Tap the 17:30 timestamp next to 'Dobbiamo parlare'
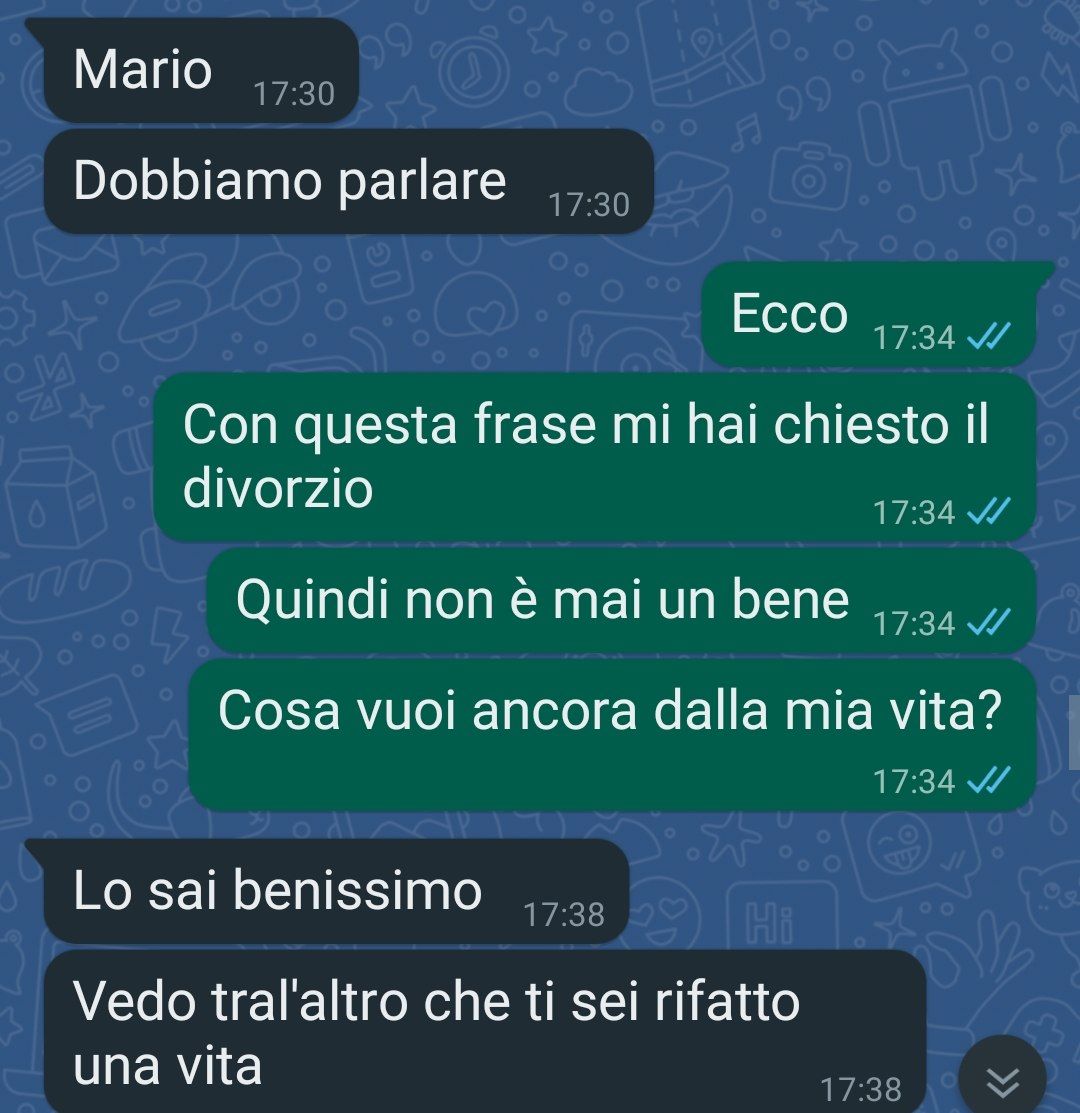This screenshot has width=1080, height=1113. 589,204
